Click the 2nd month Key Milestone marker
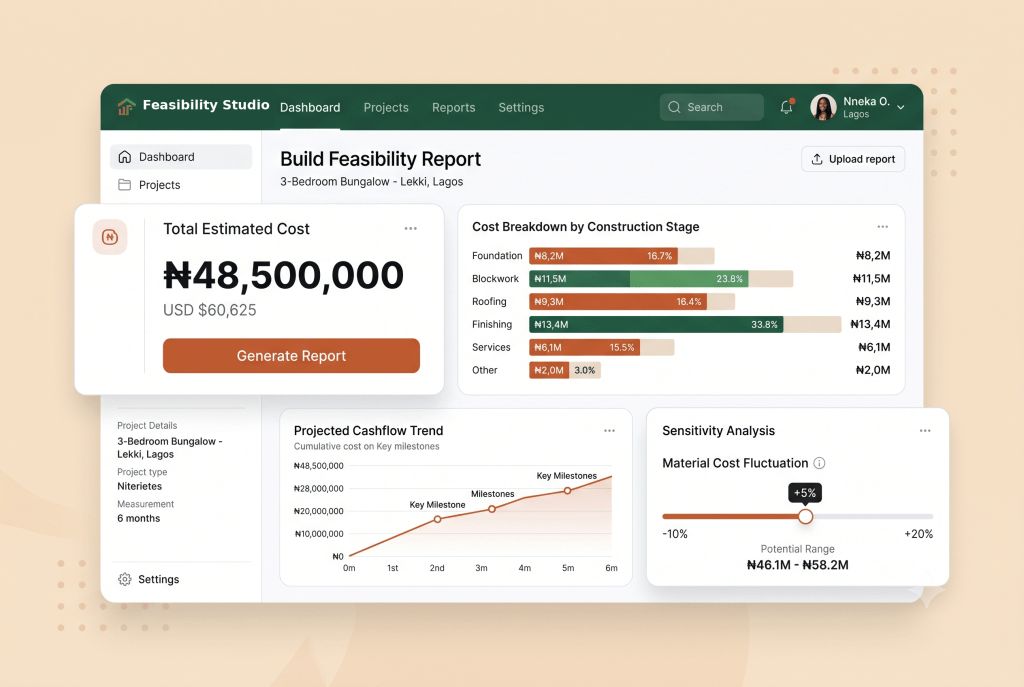Screen dimensions: 1024x687 pos(438,519)
